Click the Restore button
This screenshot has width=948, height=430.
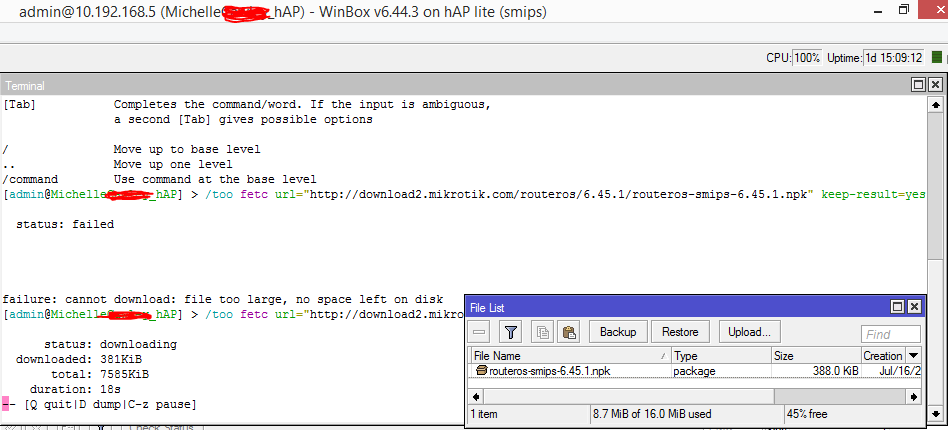(x=680, y=332)
